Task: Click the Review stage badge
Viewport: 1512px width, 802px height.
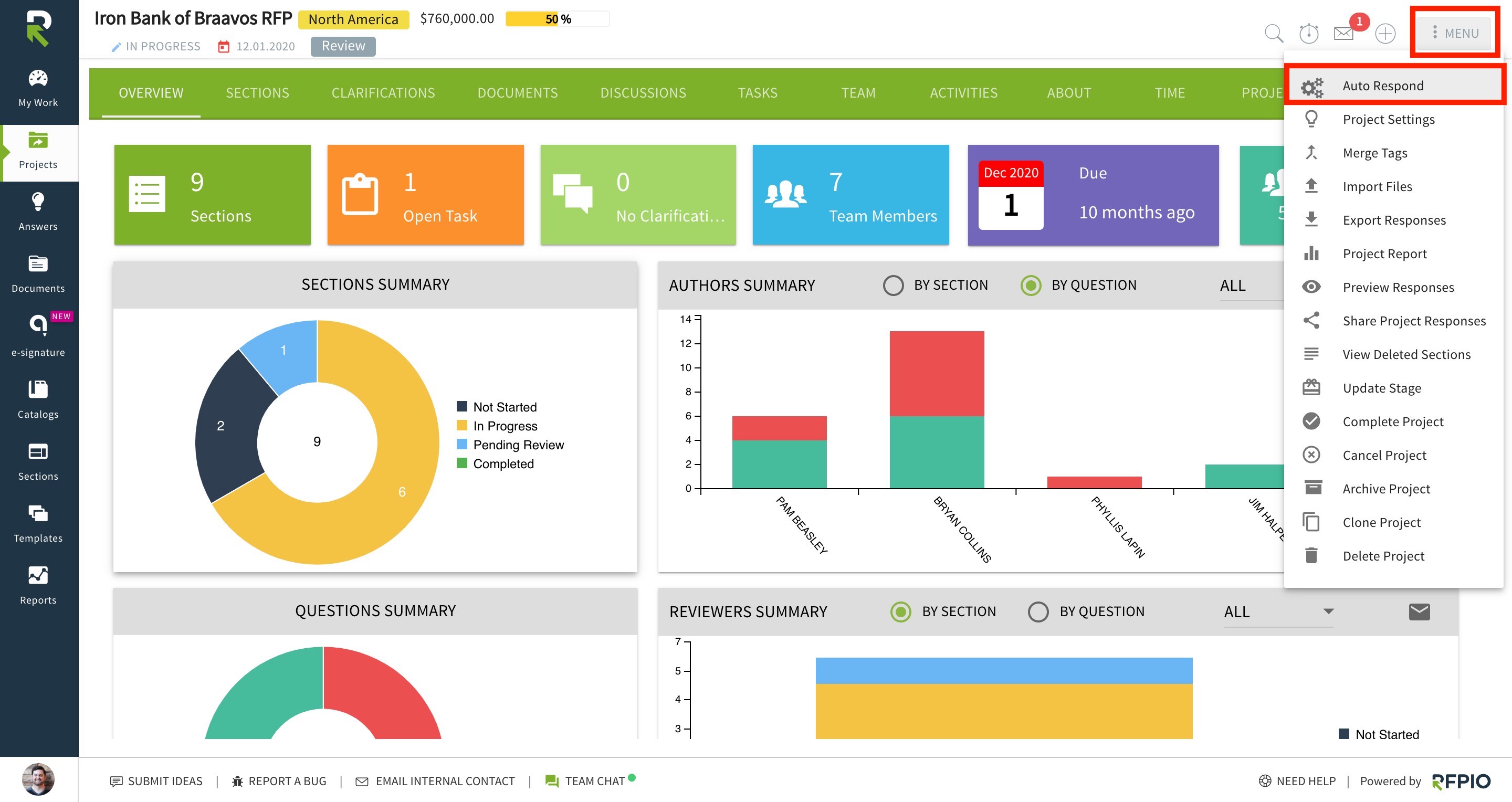Action: coord(343,46)
